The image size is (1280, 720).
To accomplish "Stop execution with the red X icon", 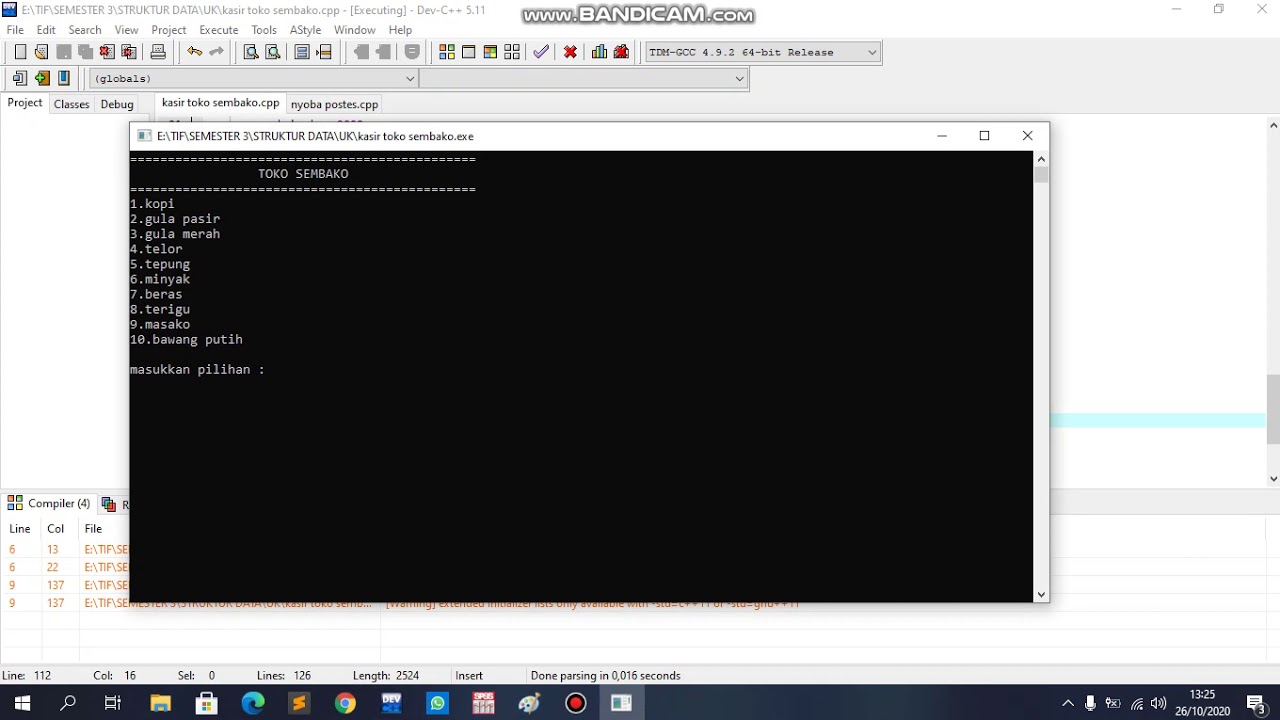I will click(x=570, y=52).
